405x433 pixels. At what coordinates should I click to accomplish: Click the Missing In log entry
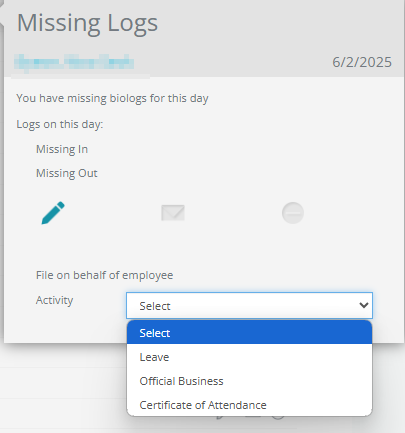62,149
